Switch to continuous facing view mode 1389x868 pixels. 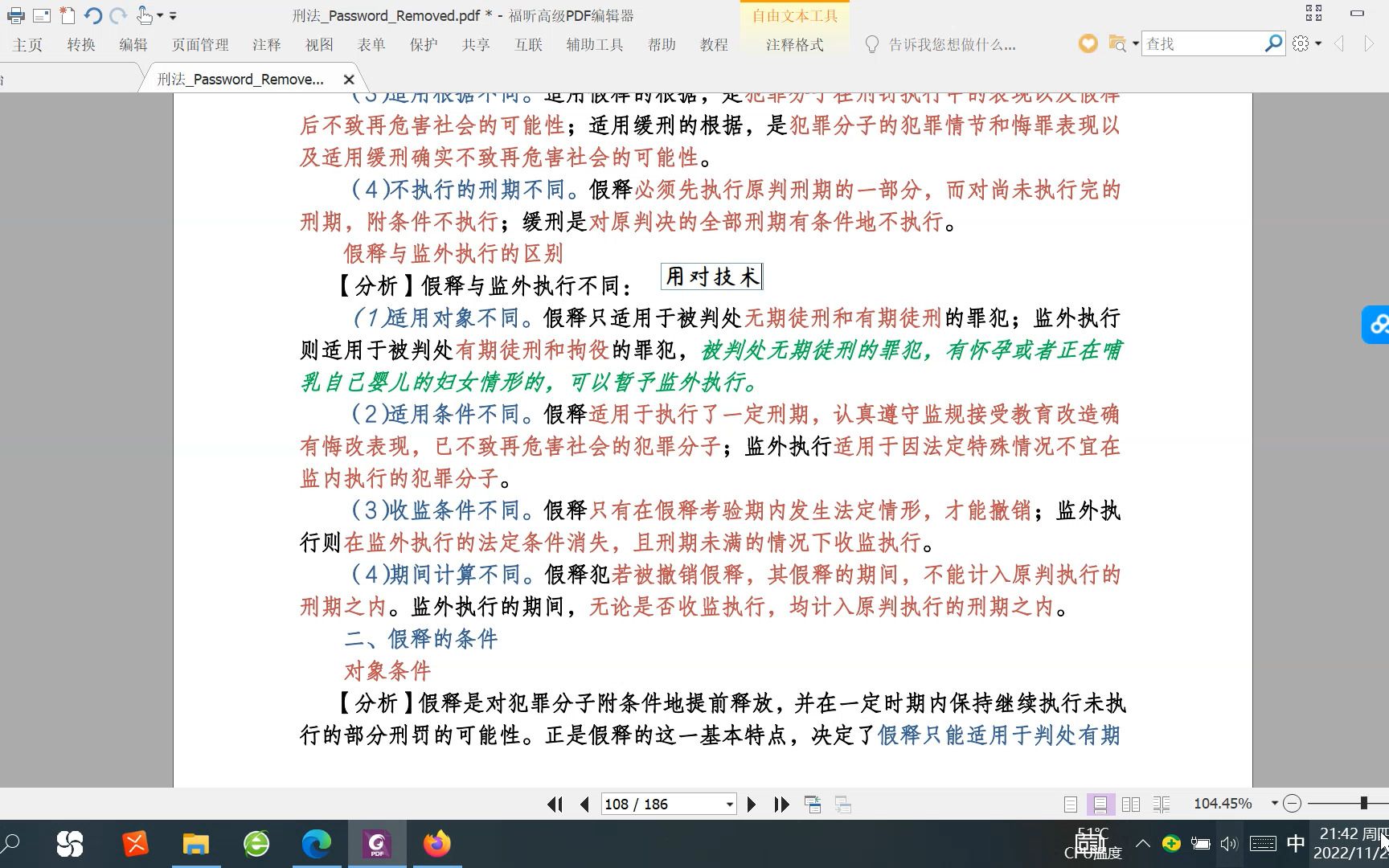coord(1162,805)
